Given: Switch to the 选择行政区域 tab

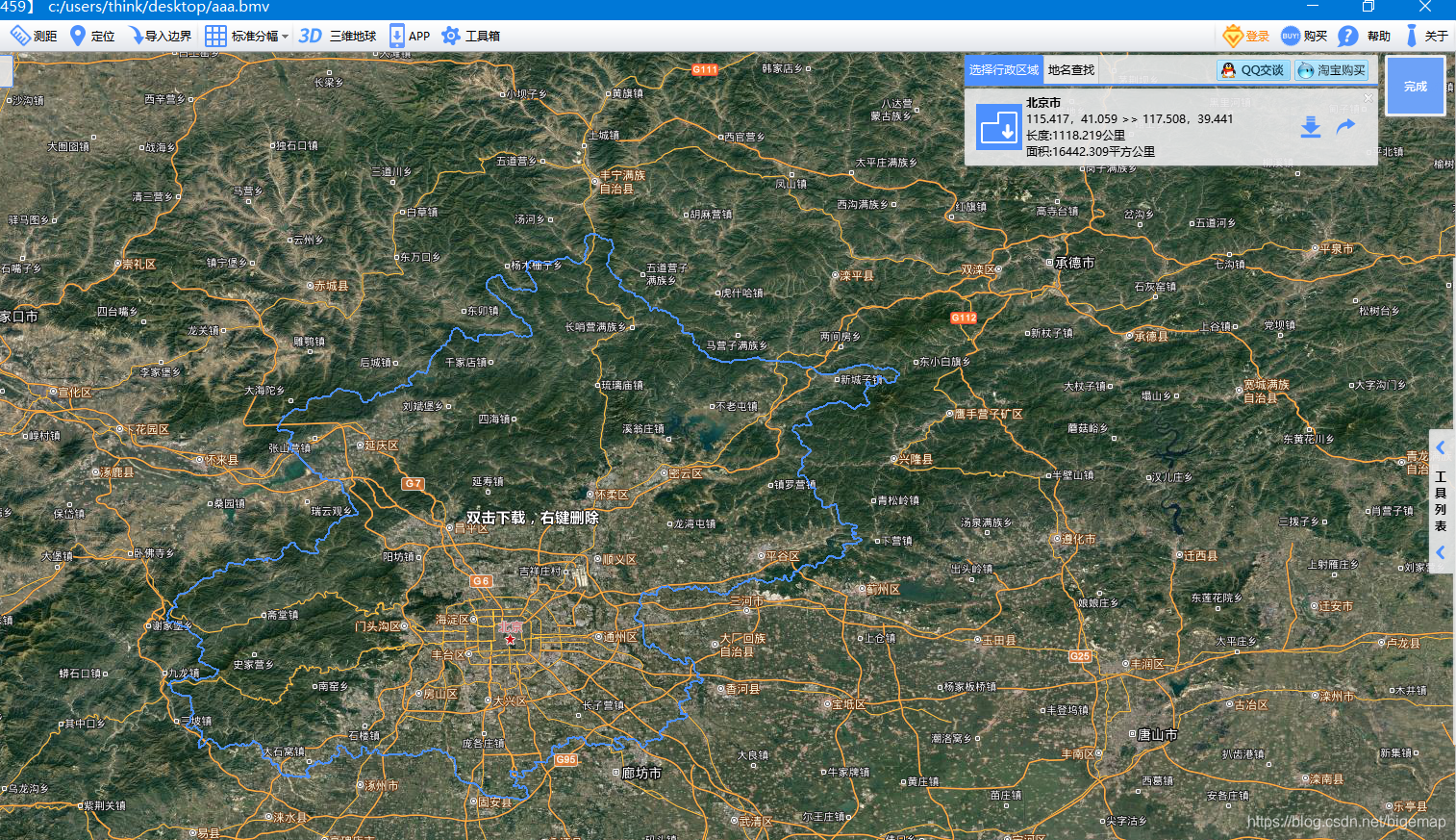Looking at the screenshot, I should (1004, 70).
